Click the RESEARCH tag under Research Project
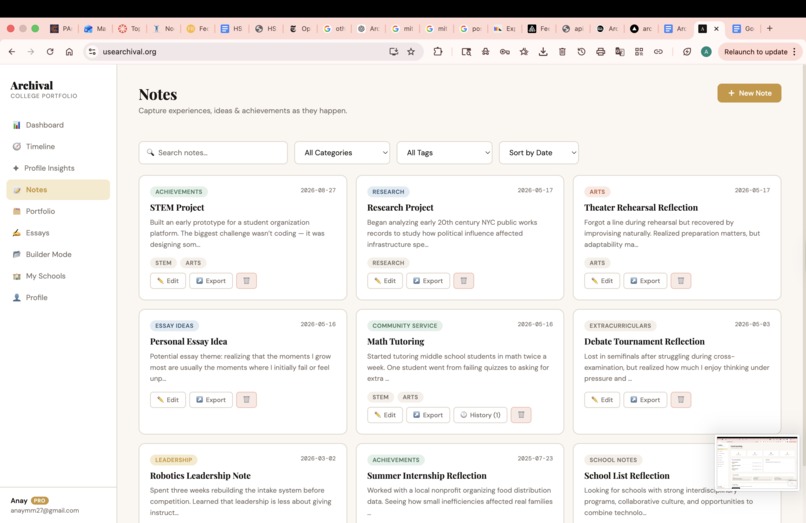Image resolution: width=806 pixels, height=523 pixels. pyautogui.click(x=388, y=263)
